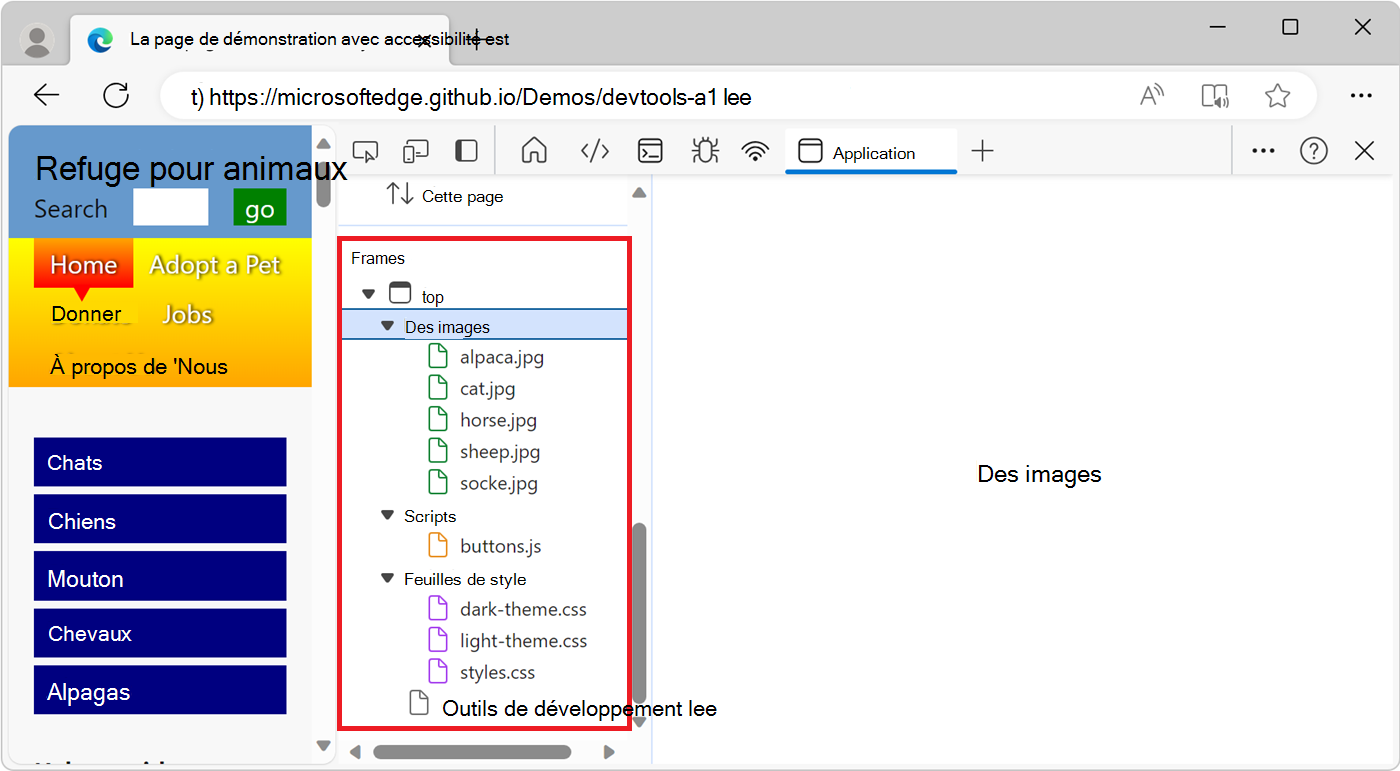Add more tools with the plus icon

[x=982, y=150]
